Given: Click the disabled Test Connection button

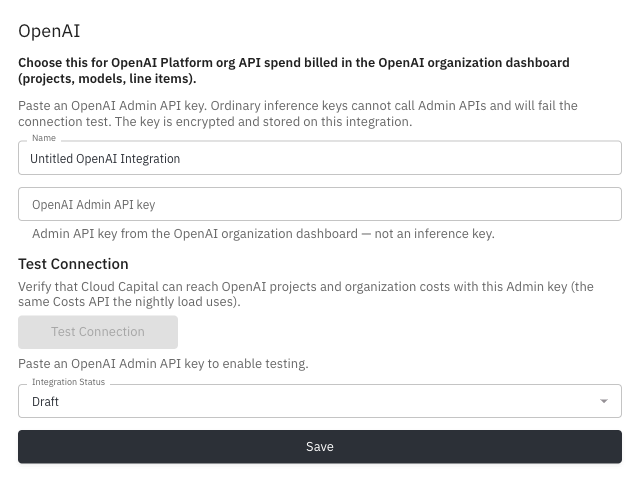Looking at the screenshot, I should tap(98, 332).
